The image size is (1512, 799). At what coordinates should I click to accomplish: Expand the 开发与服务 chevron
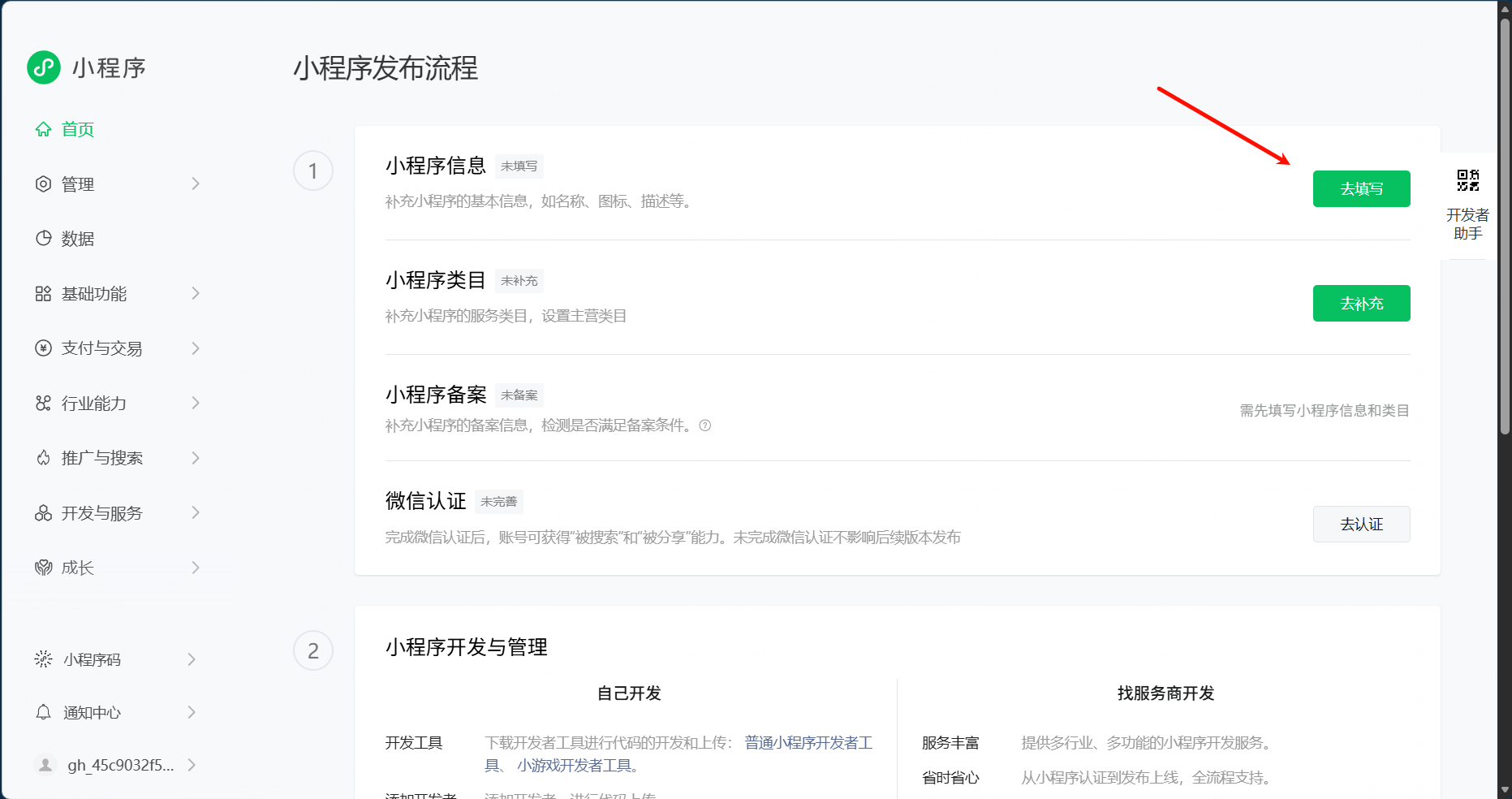[196, 513]
